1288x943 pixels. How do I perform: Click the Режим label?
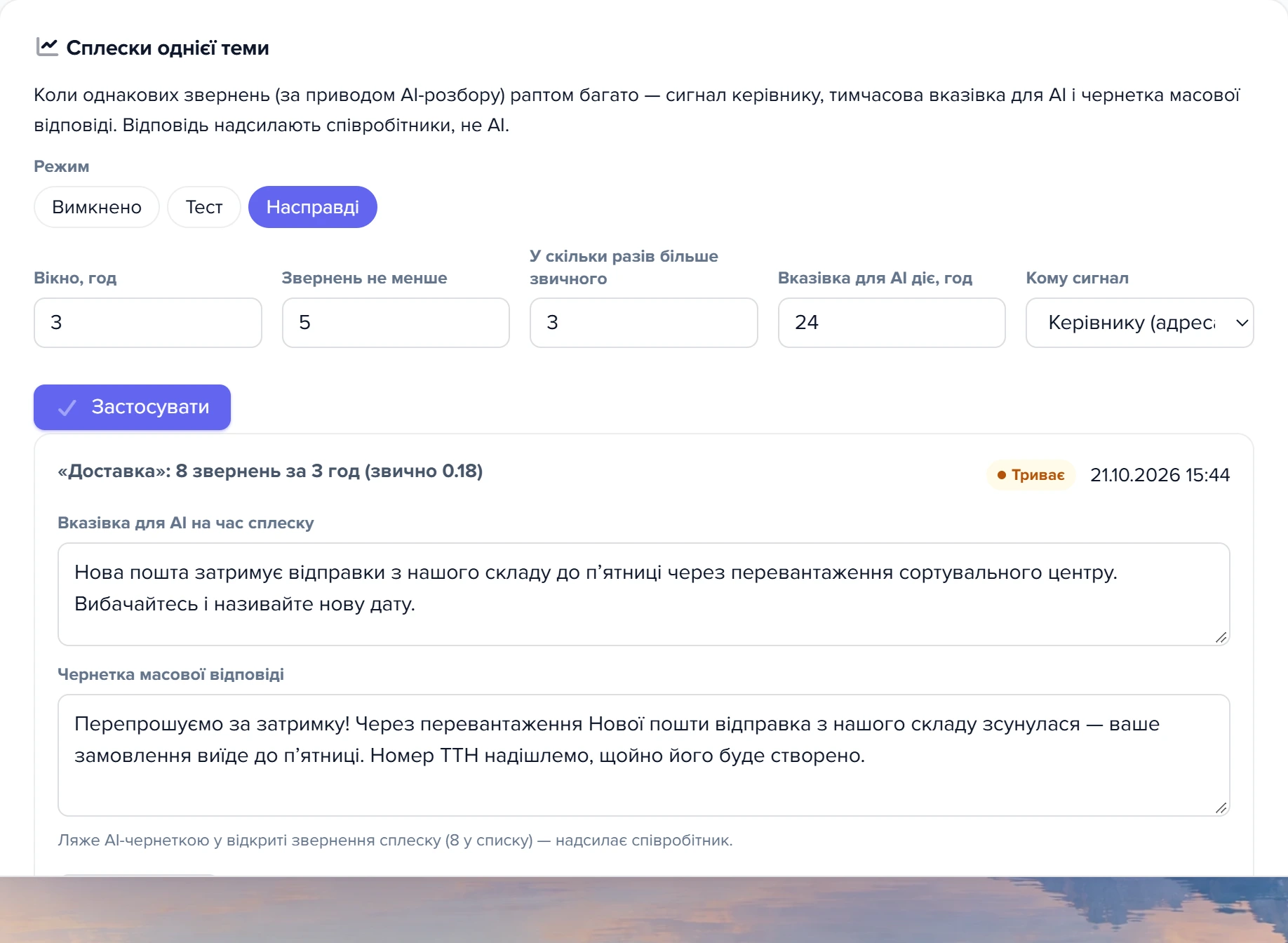coord(62,166)
